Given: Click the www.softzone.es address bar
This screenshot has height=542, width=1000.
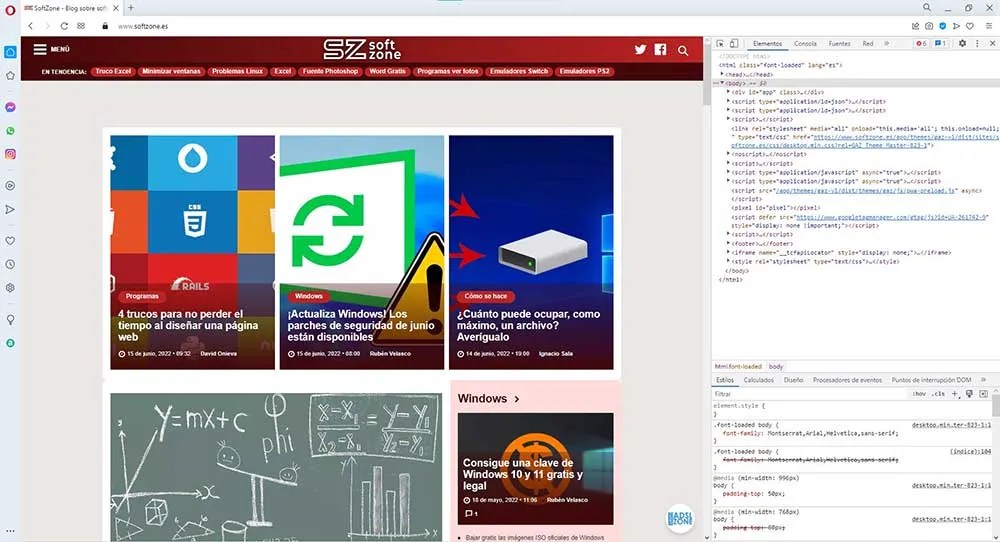Looking at the screenshot, I should [x=143, y=26].
